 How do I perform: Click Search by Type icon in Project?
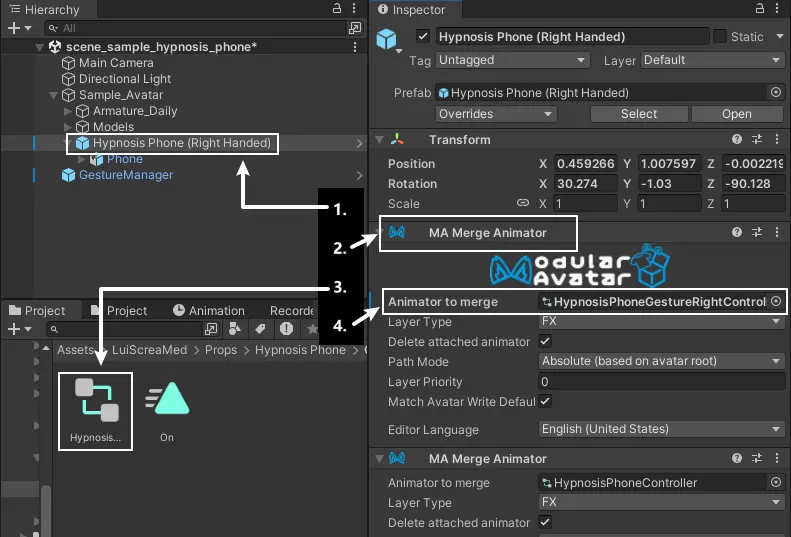[234, 330]
